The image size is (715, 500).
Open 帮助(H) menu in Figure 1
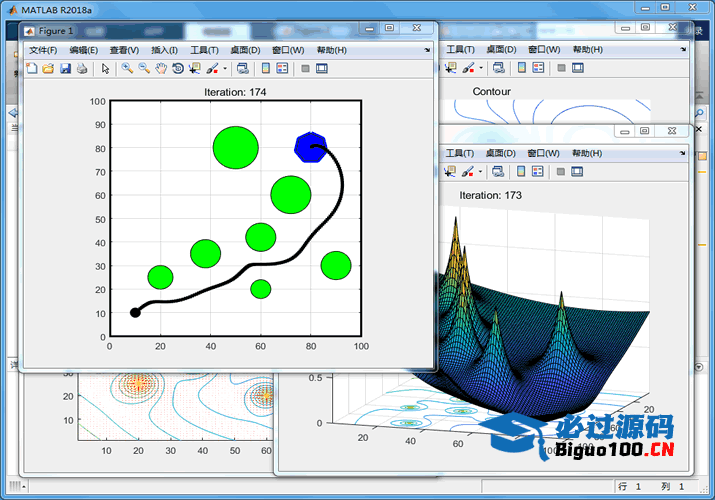332,50
